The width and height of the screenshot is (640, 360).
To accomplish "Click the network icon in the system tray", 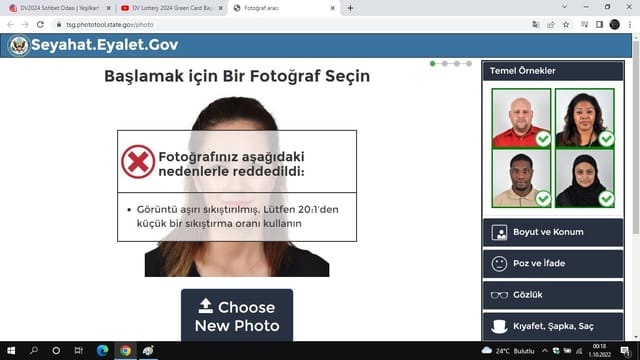I will [578, 351].
